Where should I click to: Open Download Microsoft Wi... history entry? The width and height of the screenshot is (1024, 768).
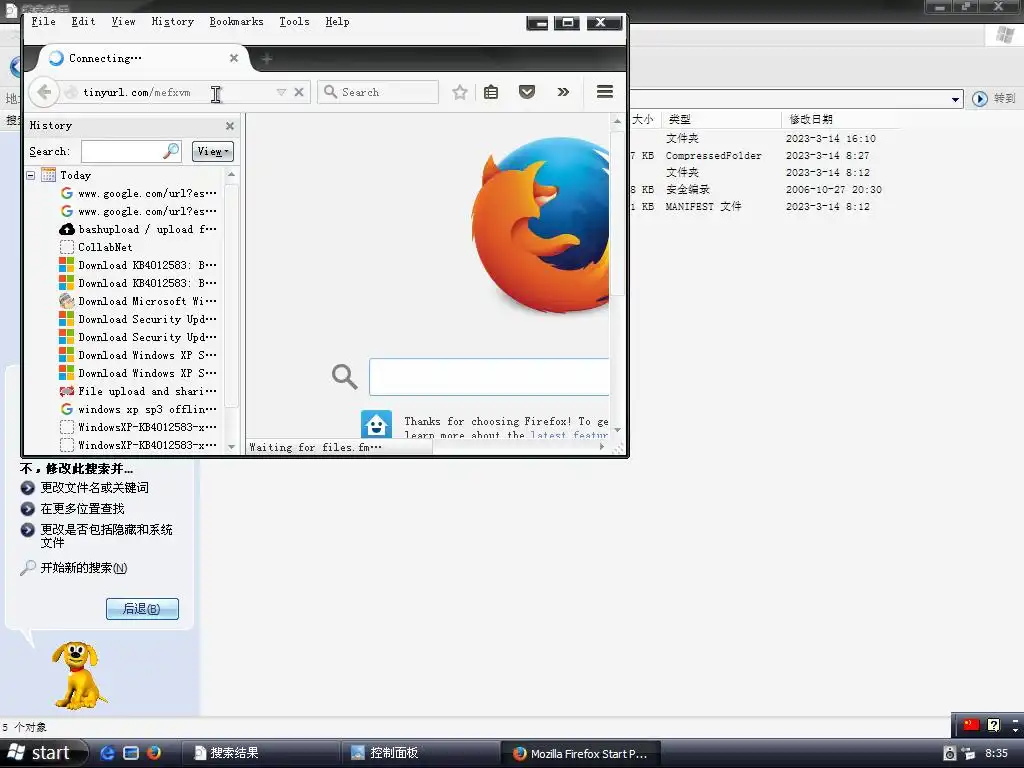(x=138, y=301)
